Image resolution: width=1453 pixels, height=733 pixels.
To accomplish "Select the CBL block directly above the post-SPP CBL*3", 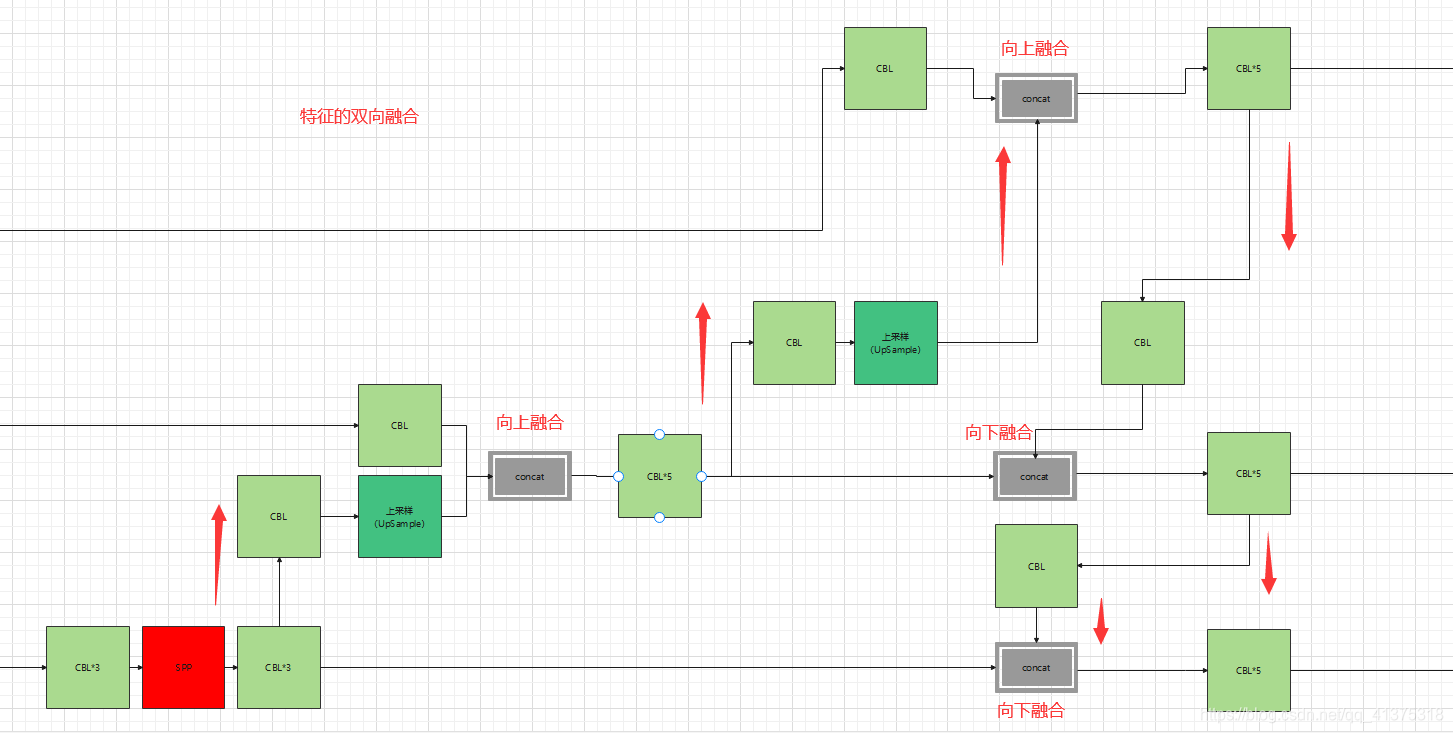I will coord(279,516).
